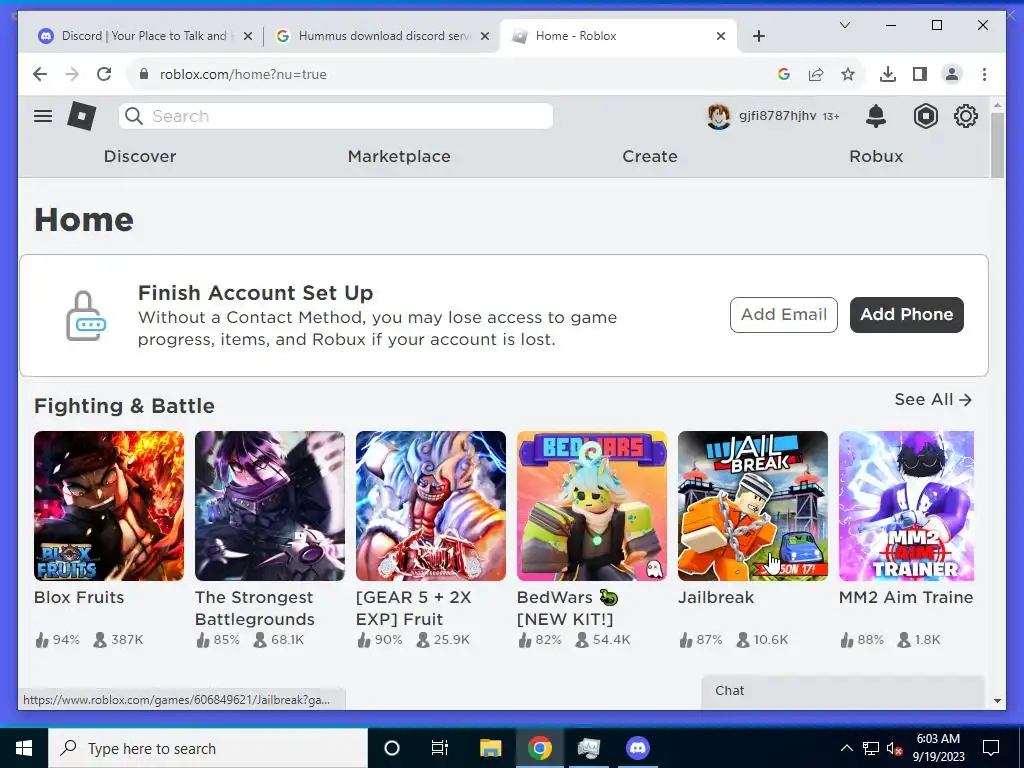Click the Add Phone button
This screenshot has height=768, width=1024.
(x=906, y=315)
